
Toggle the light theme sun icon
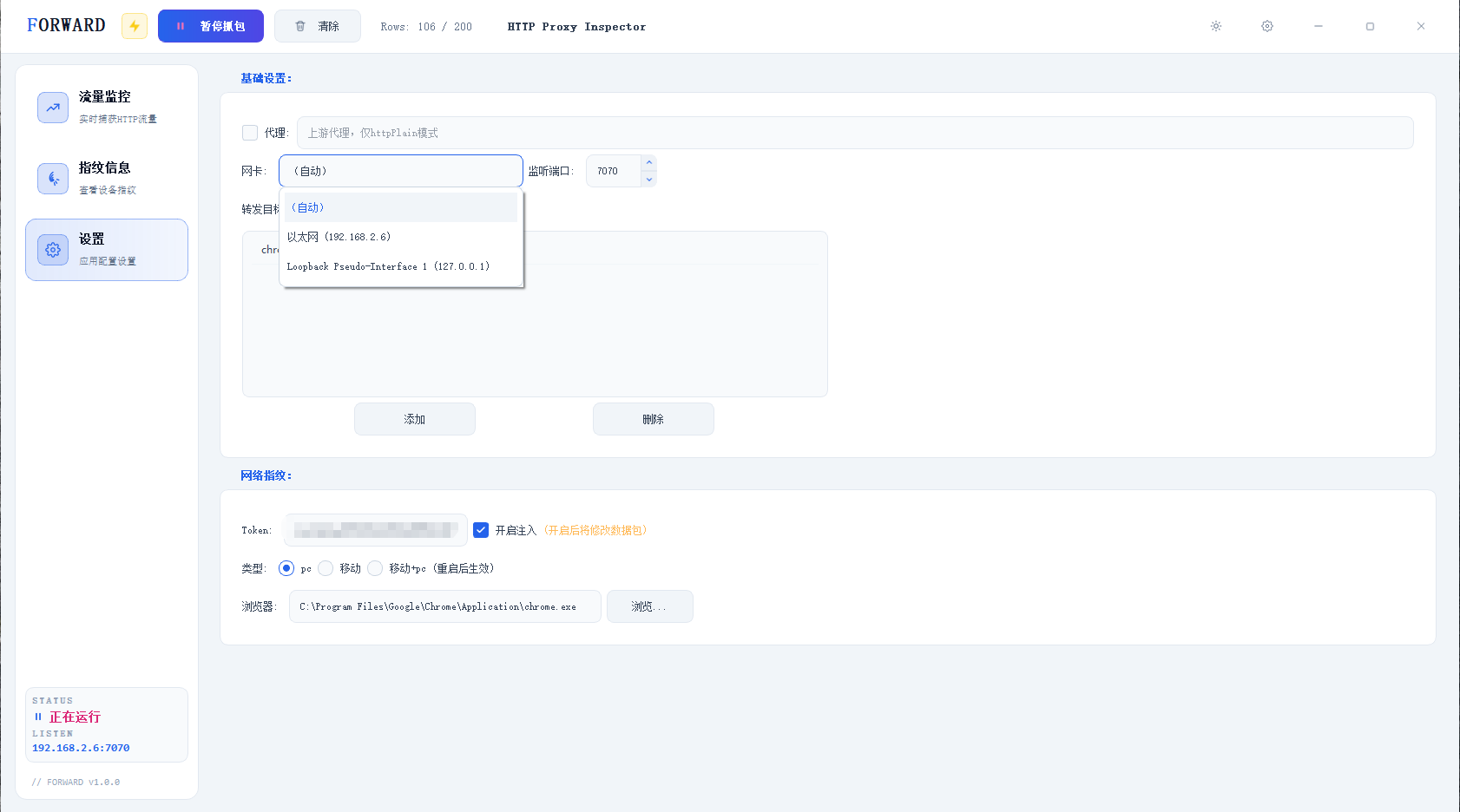[1216, 26]
